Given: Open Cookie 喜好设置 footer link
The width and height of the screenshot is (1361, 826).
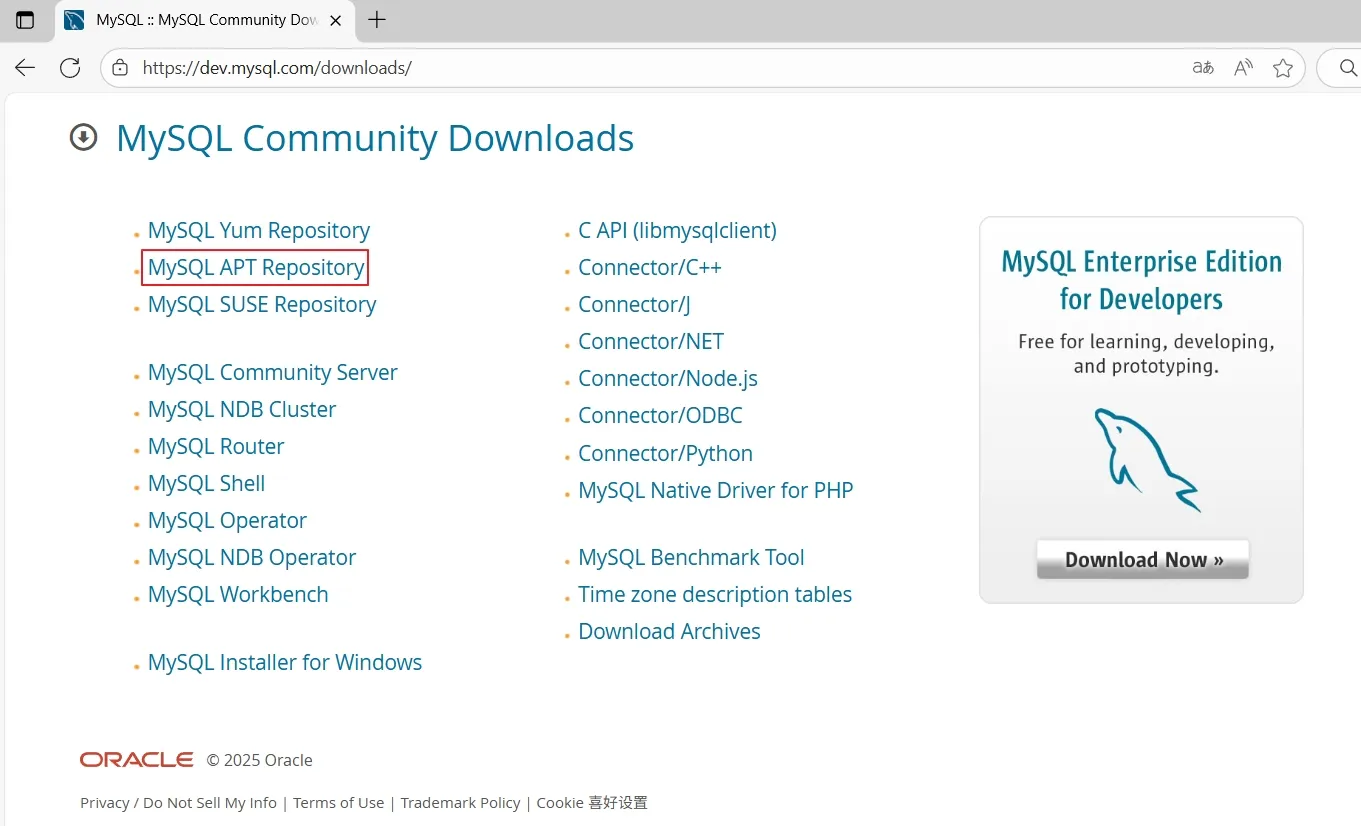Looking at the screenshot, I should [592, 803].
